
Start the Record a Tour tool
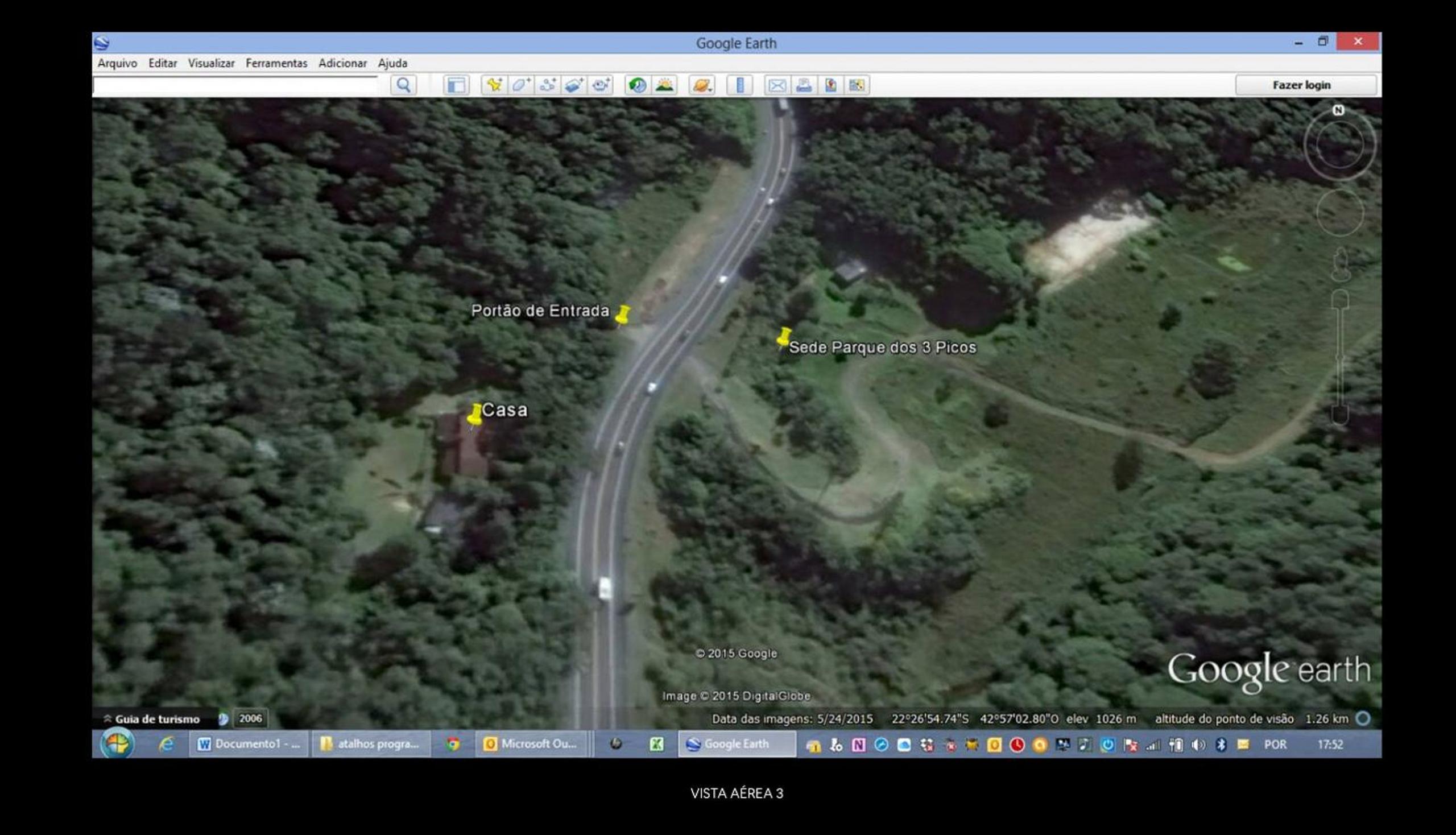[601, 85]
